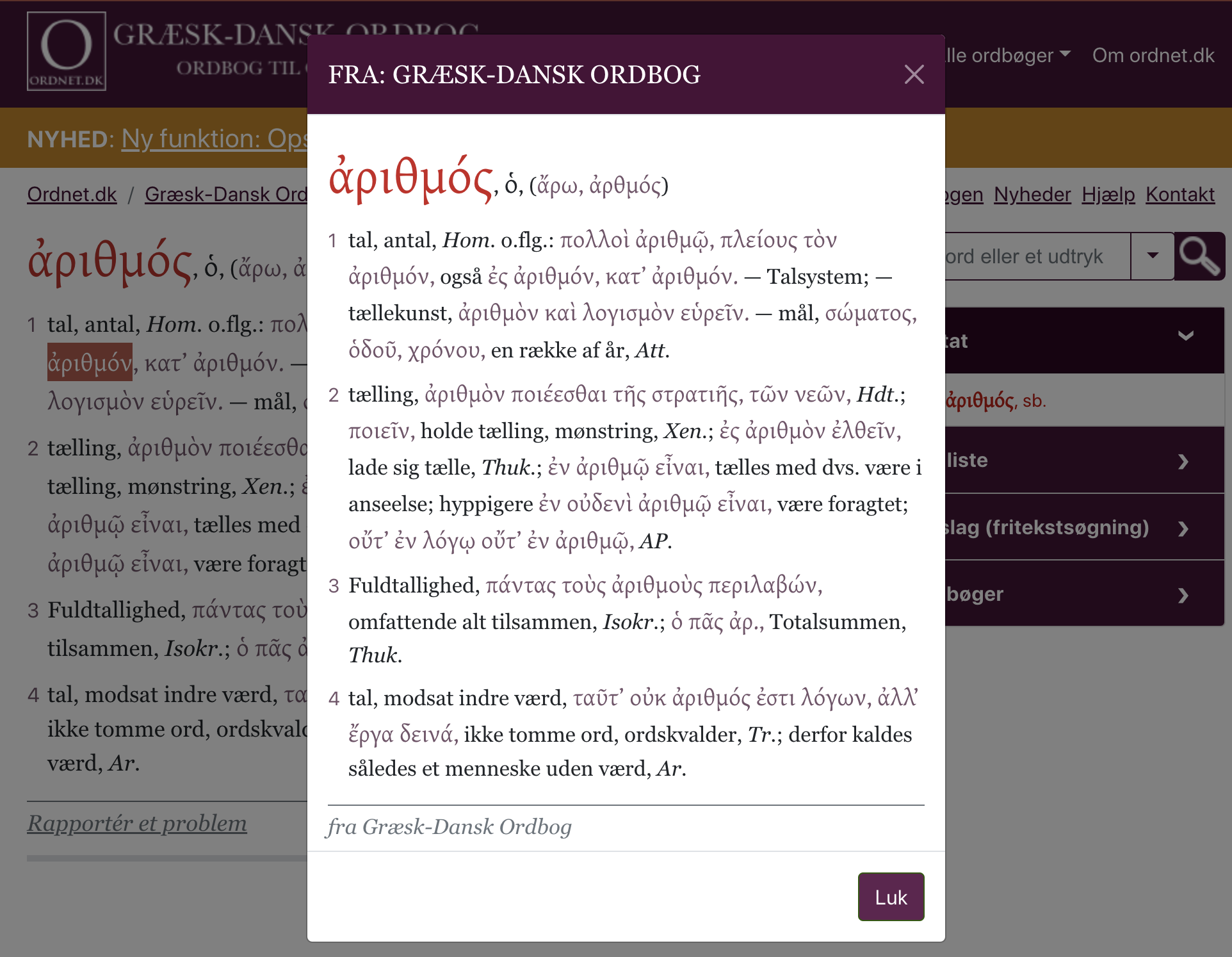Select Hjælp from navigation menu
This screenshot has width=1232, height=957.
click(x=1107, y=194)
